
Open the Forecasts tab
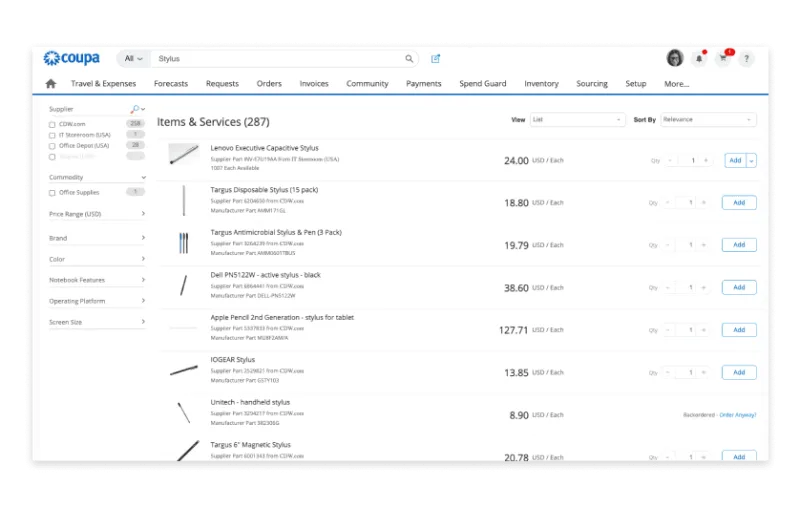[171, 84]
